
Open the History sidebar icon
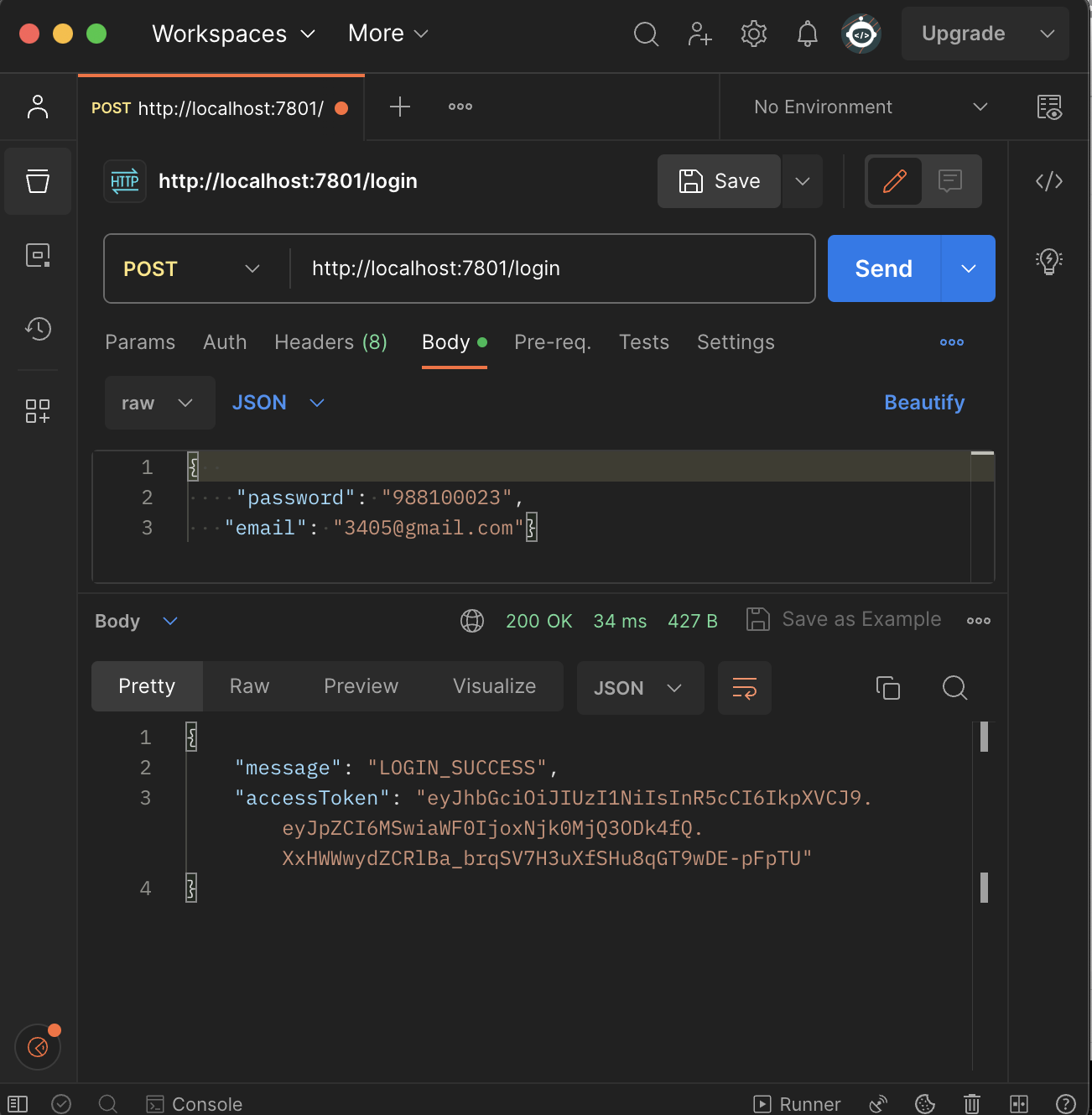pos(38,328)
